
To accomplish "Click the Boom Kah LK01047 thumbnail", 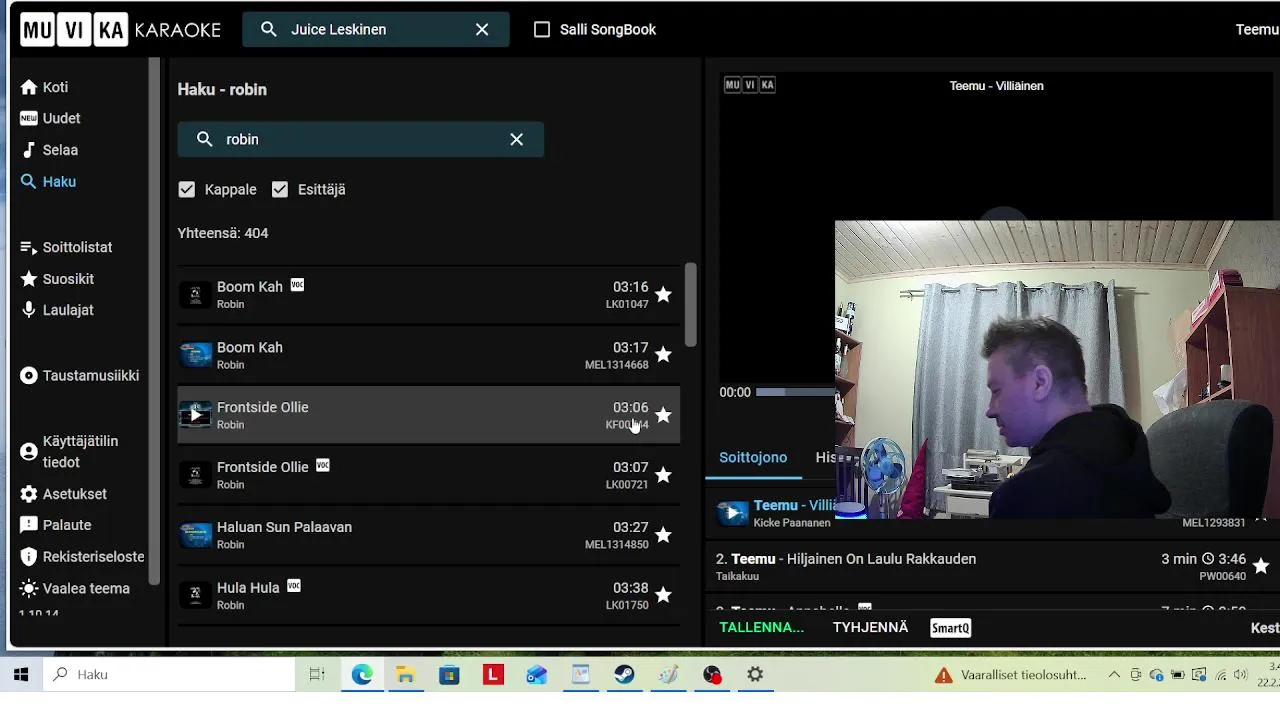I will point(195,295).
